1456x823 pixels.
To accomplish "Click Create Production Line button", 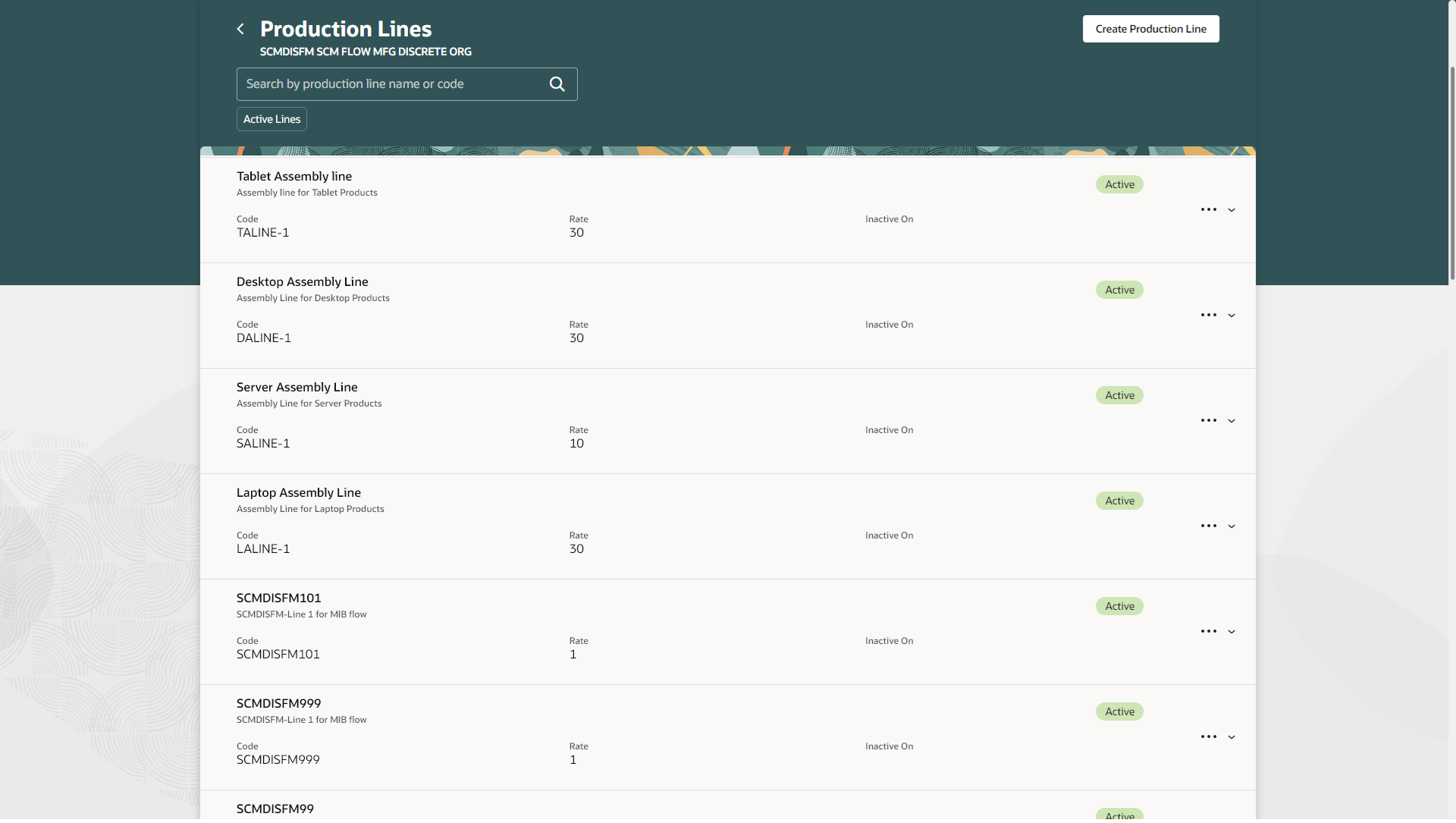I will coord(1150,29).
